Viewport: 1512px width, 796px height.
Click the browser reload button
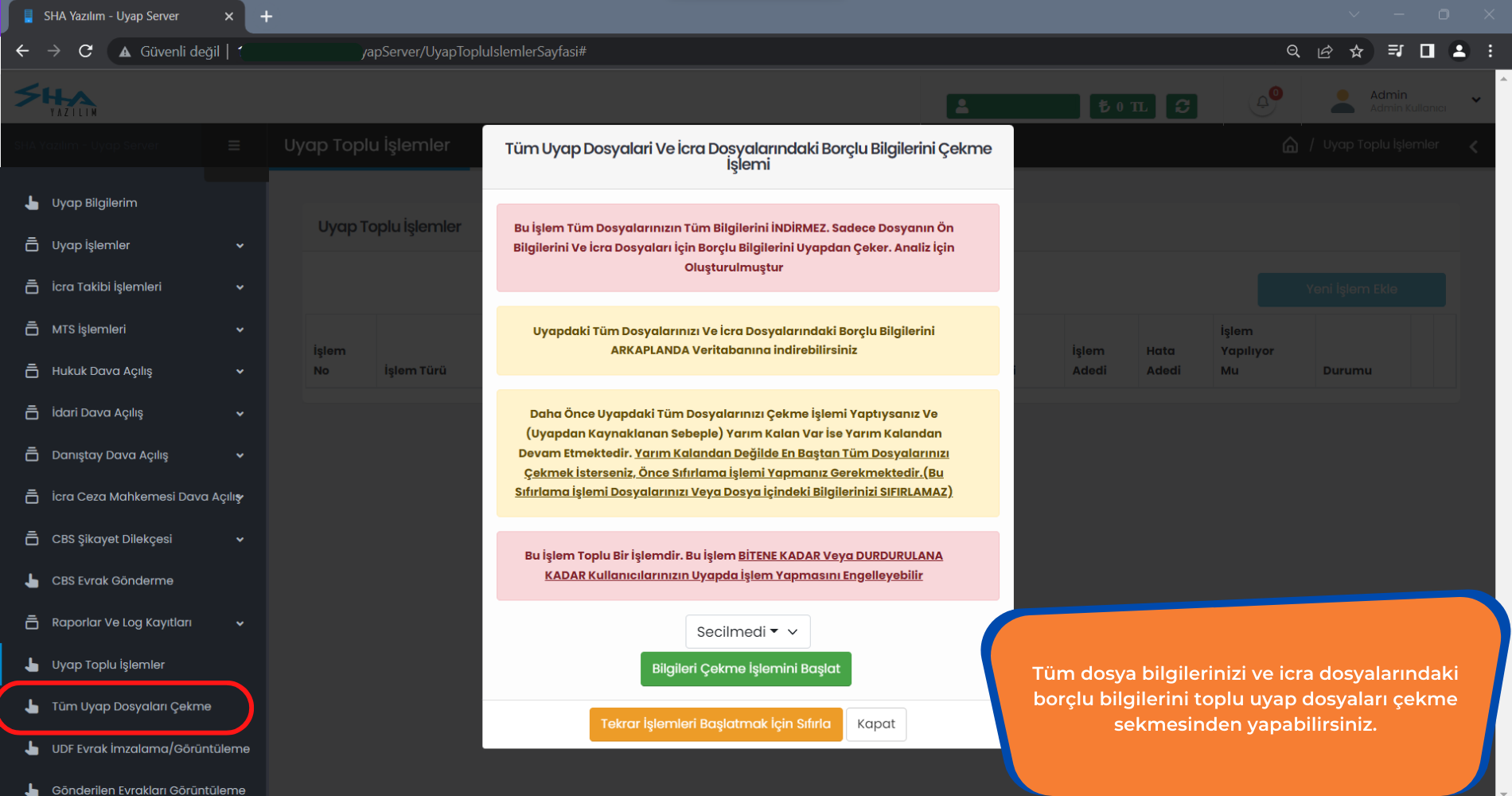[86, 51]
